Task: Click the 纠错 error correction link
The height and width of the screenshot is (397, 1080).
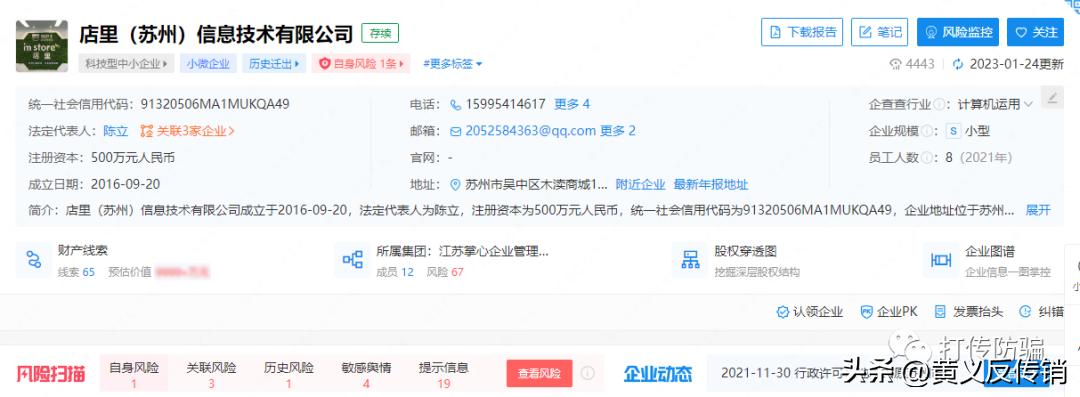Action: coord(1041,312)
